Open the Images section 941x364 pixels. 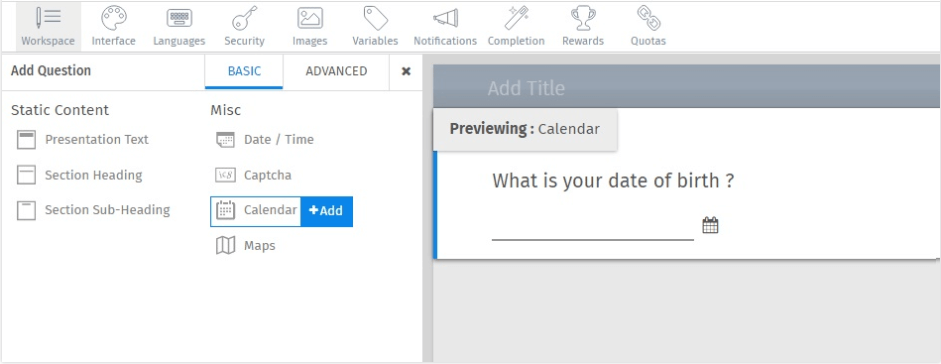(x=310, y=27)
